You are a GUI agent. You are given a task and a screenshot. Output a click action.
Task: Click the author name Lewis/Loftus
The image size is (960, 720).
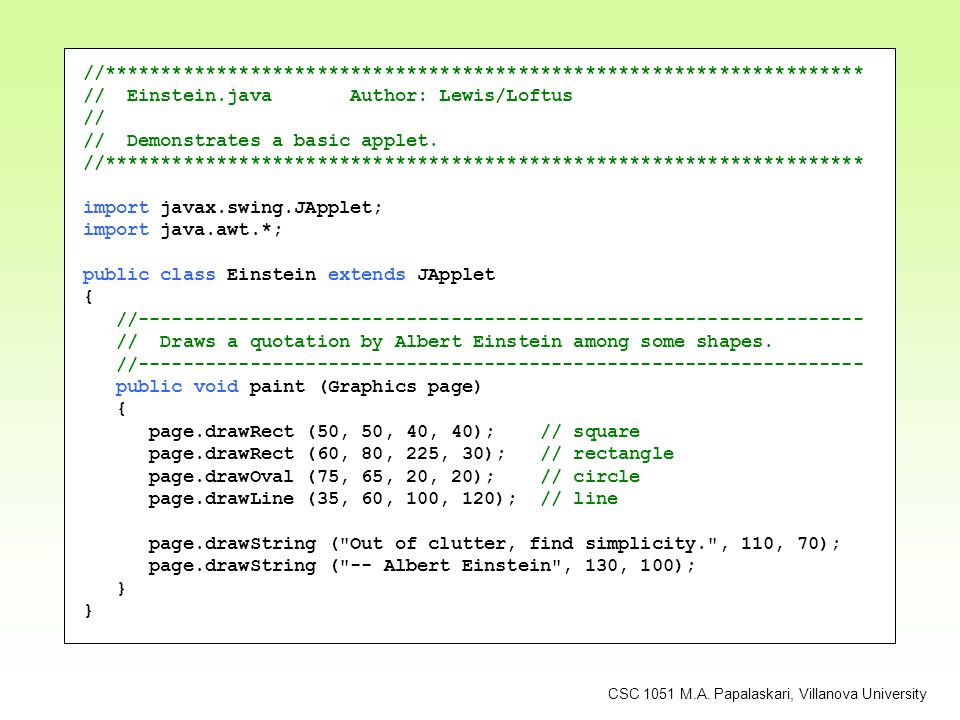pyautogui.click(x=506, y=96)
